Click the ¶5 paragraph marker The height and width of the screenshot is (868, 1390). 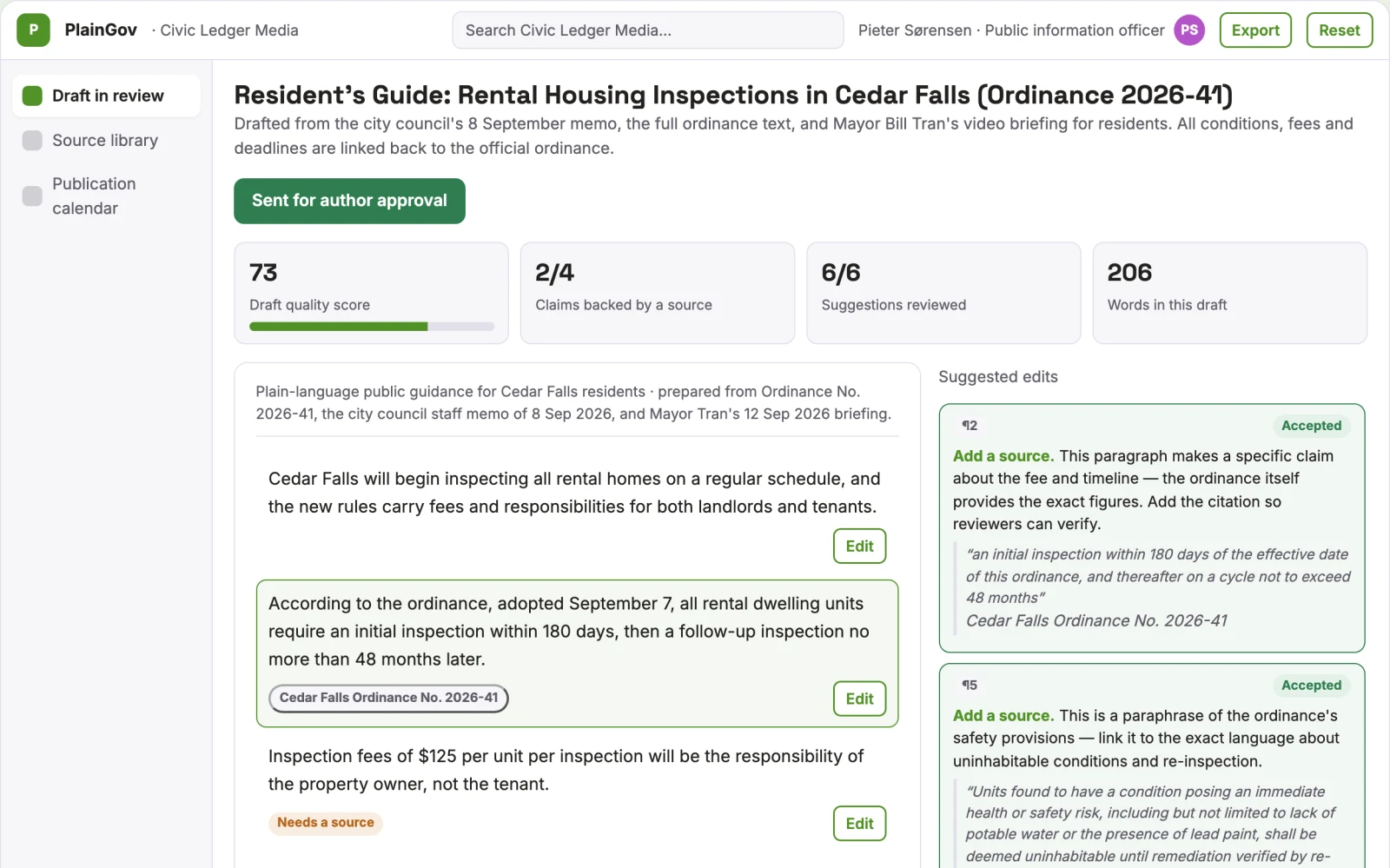click(970, 686)
